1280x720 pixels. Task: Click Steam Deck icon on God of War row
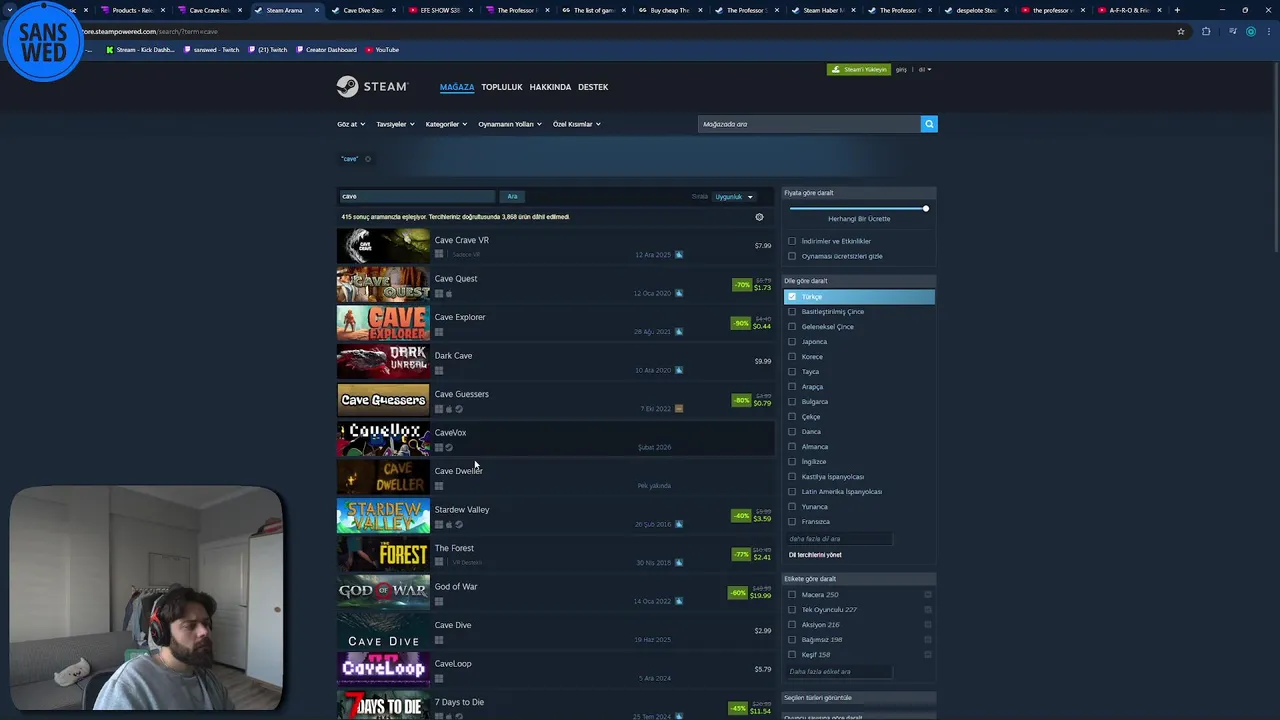(x=679, y=601)
